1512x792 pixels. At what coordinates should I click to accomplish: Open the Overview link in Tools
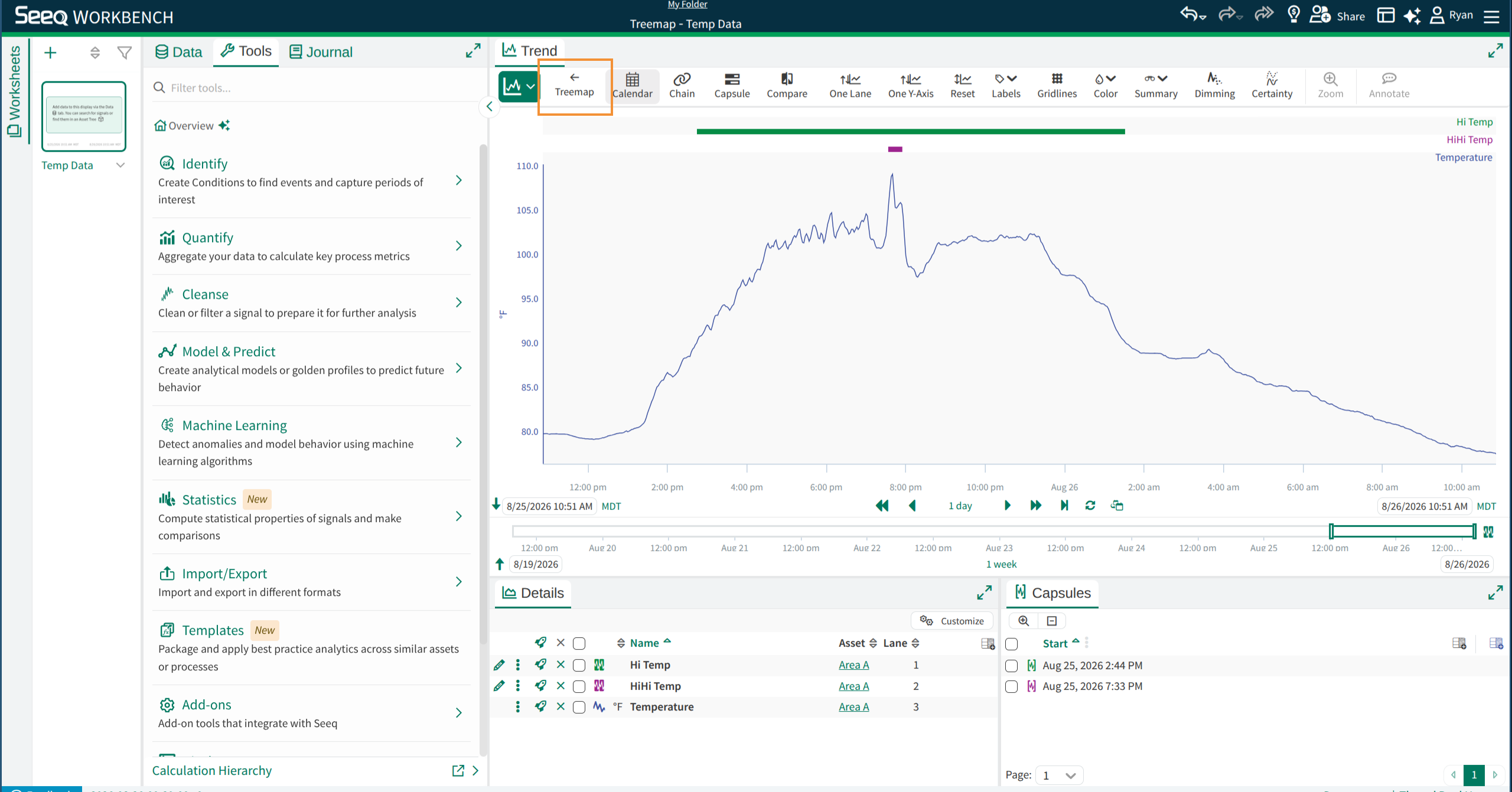(191, 126)
